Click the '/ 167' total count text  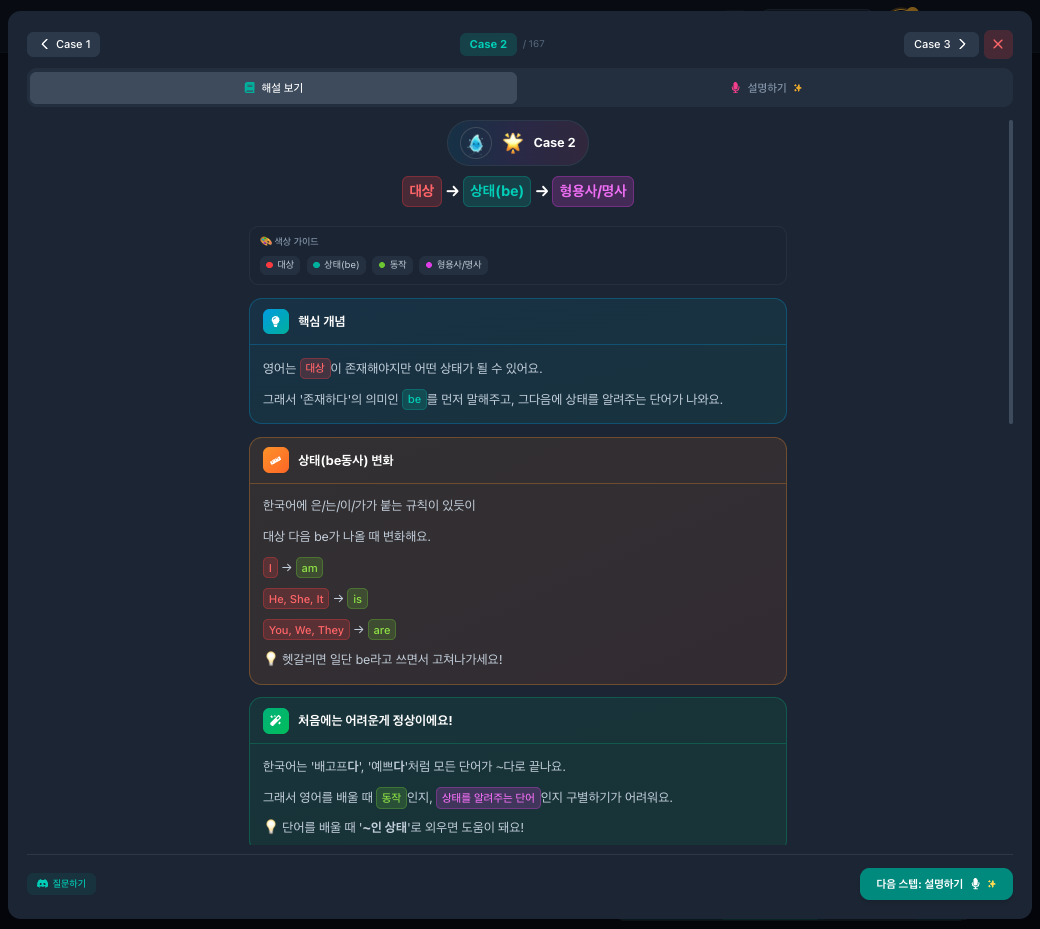click(x=534, y=44)
